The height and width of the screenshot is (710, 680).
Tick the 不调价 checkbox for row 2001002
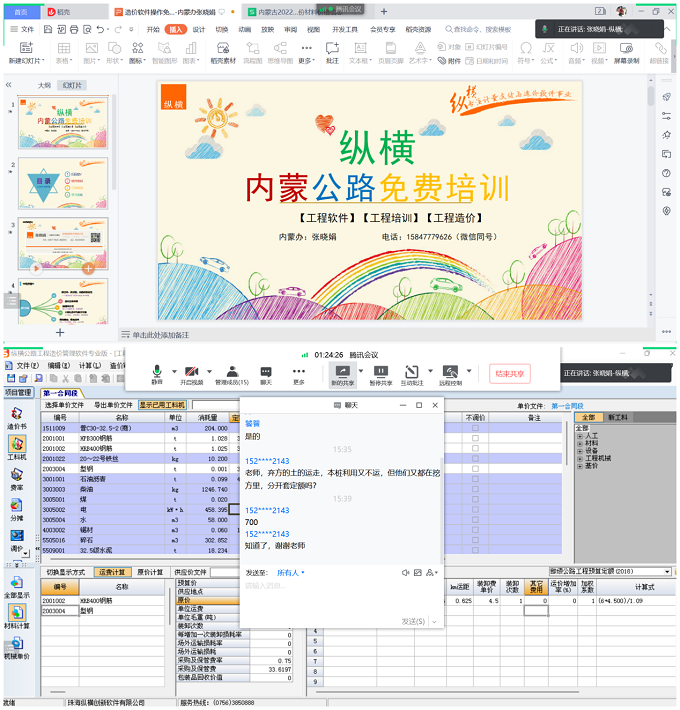tap(475, 448)
